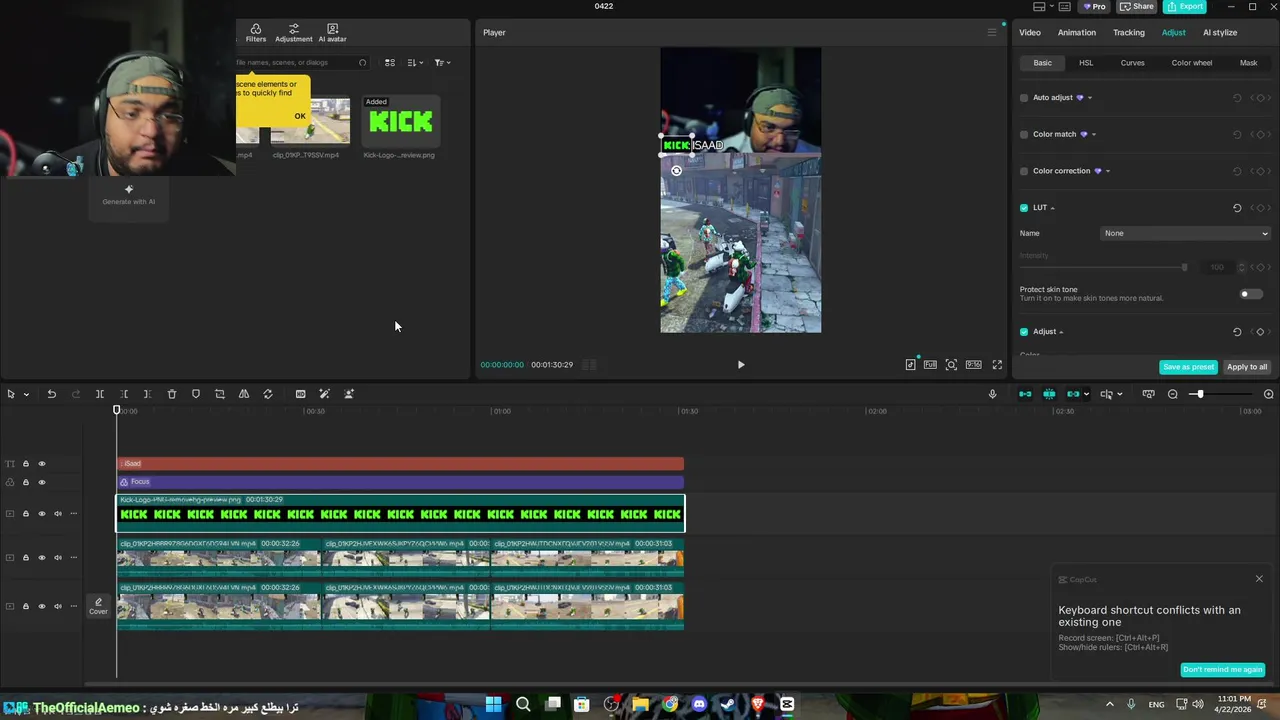Zoom in the timeline with plus icon
The width and height of the screenshot is (1280, 720).
pyautogui.click(x=1269, y=394)
